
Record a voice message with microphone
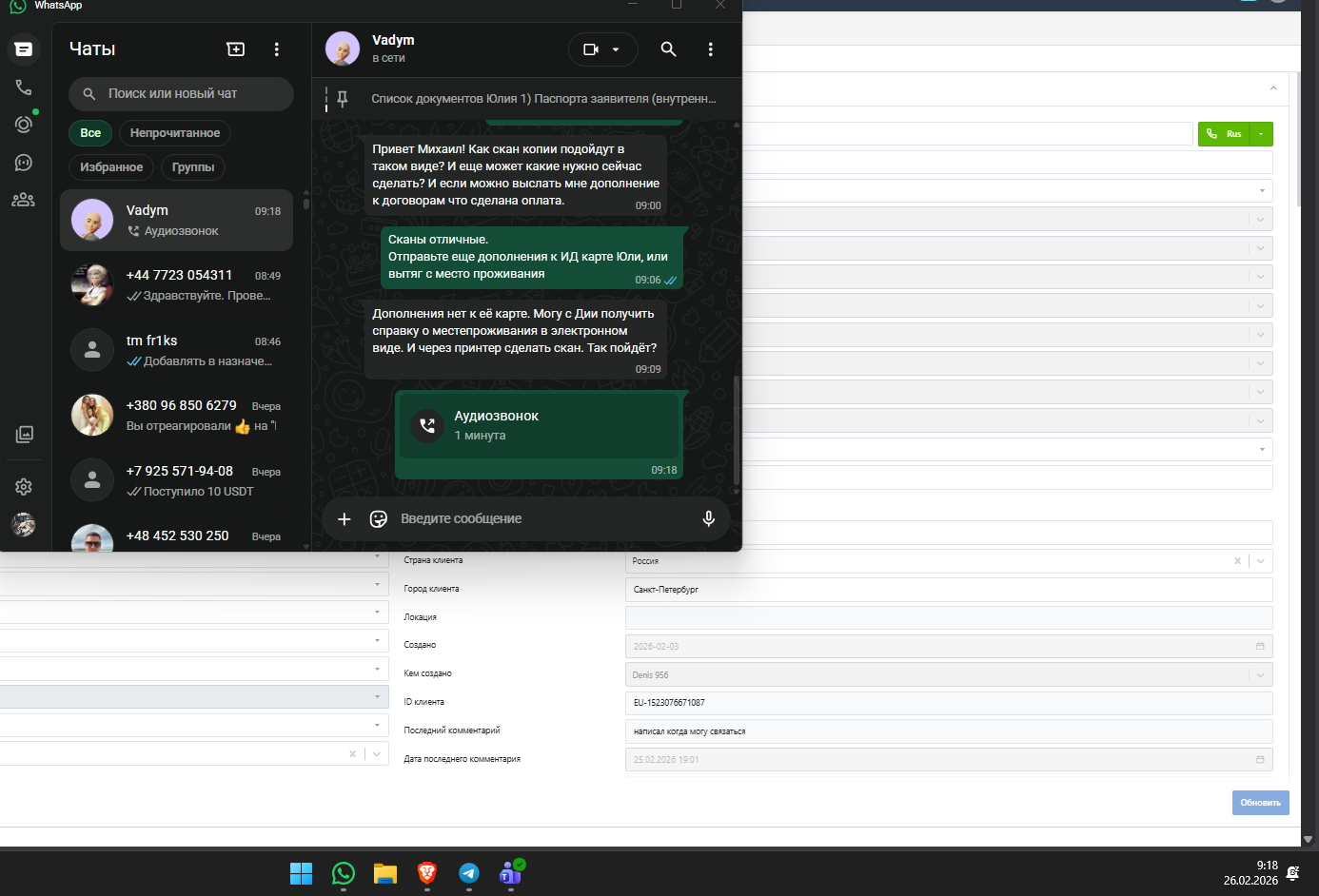point(709,518)
